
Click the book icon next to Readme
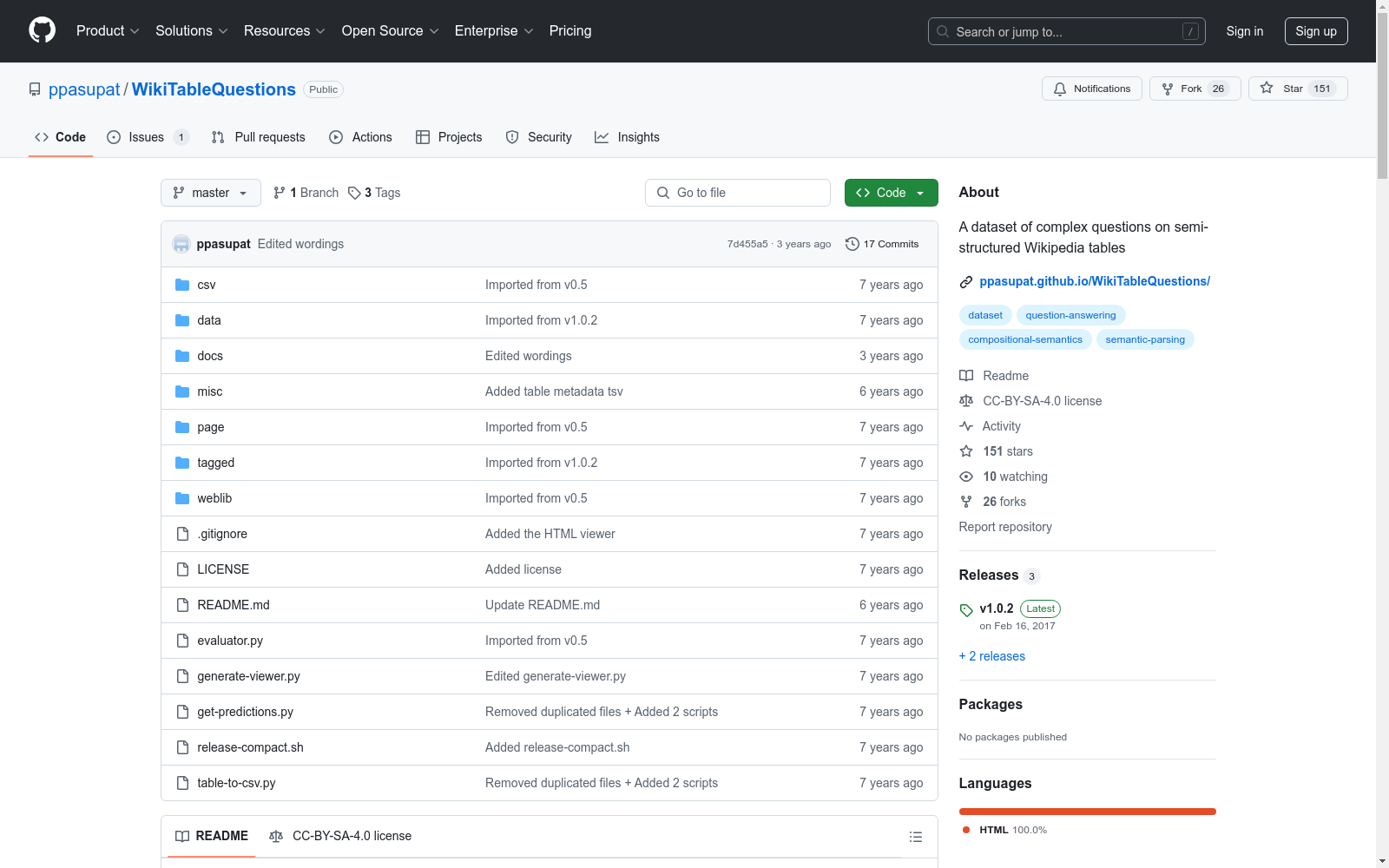pyautogui.click(x=966, y=376)
